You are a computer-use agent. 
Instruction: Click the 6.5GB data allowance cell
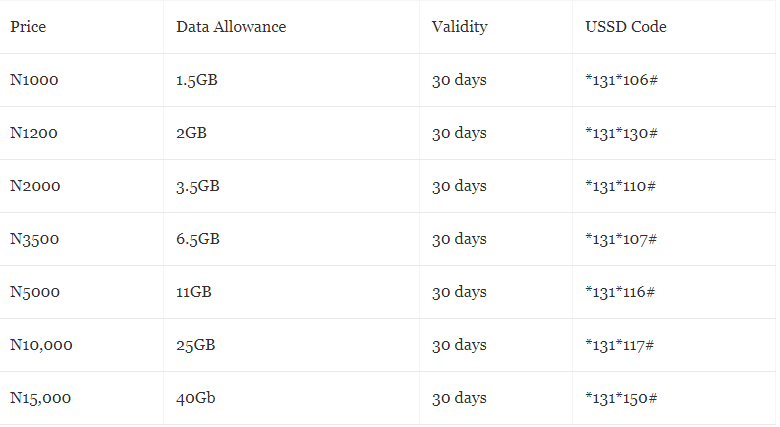tap(198, 239)
